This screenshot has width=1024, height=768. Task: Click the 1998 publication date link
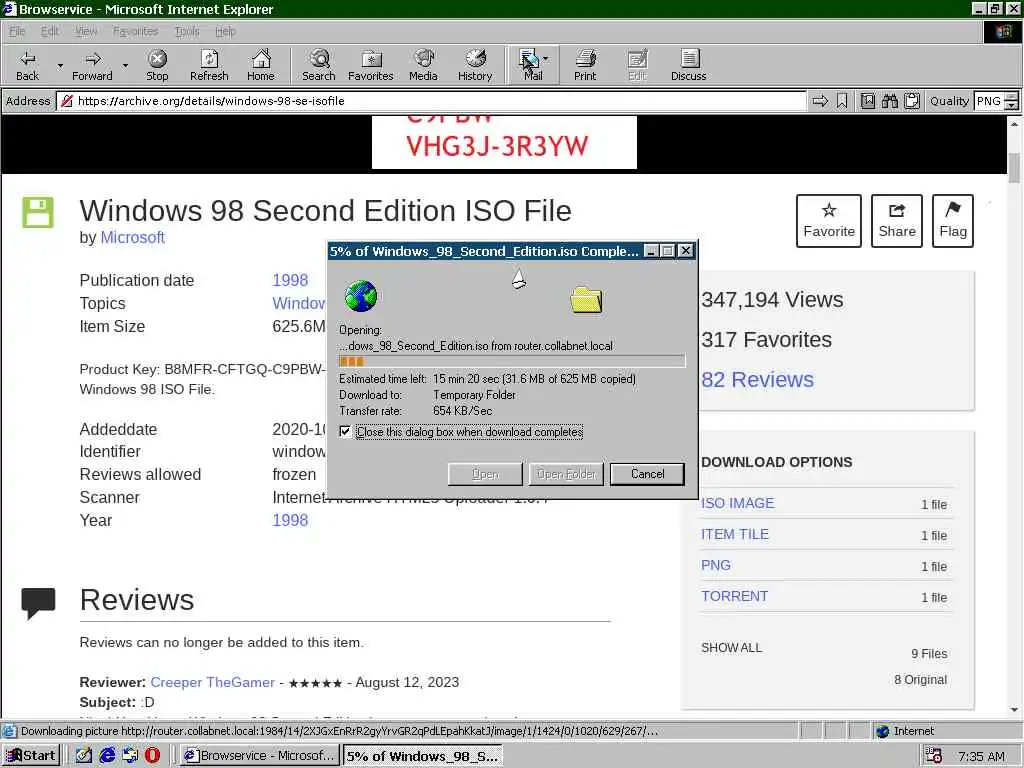point(290,280)
